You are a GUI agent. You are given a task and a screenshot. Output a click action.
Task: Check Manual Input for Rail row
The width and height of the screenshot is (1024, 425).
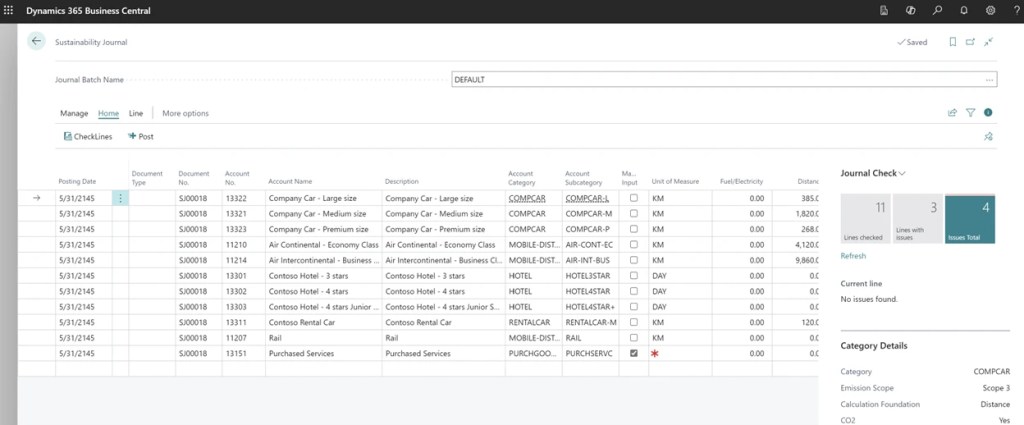click(x=633, y=338)
